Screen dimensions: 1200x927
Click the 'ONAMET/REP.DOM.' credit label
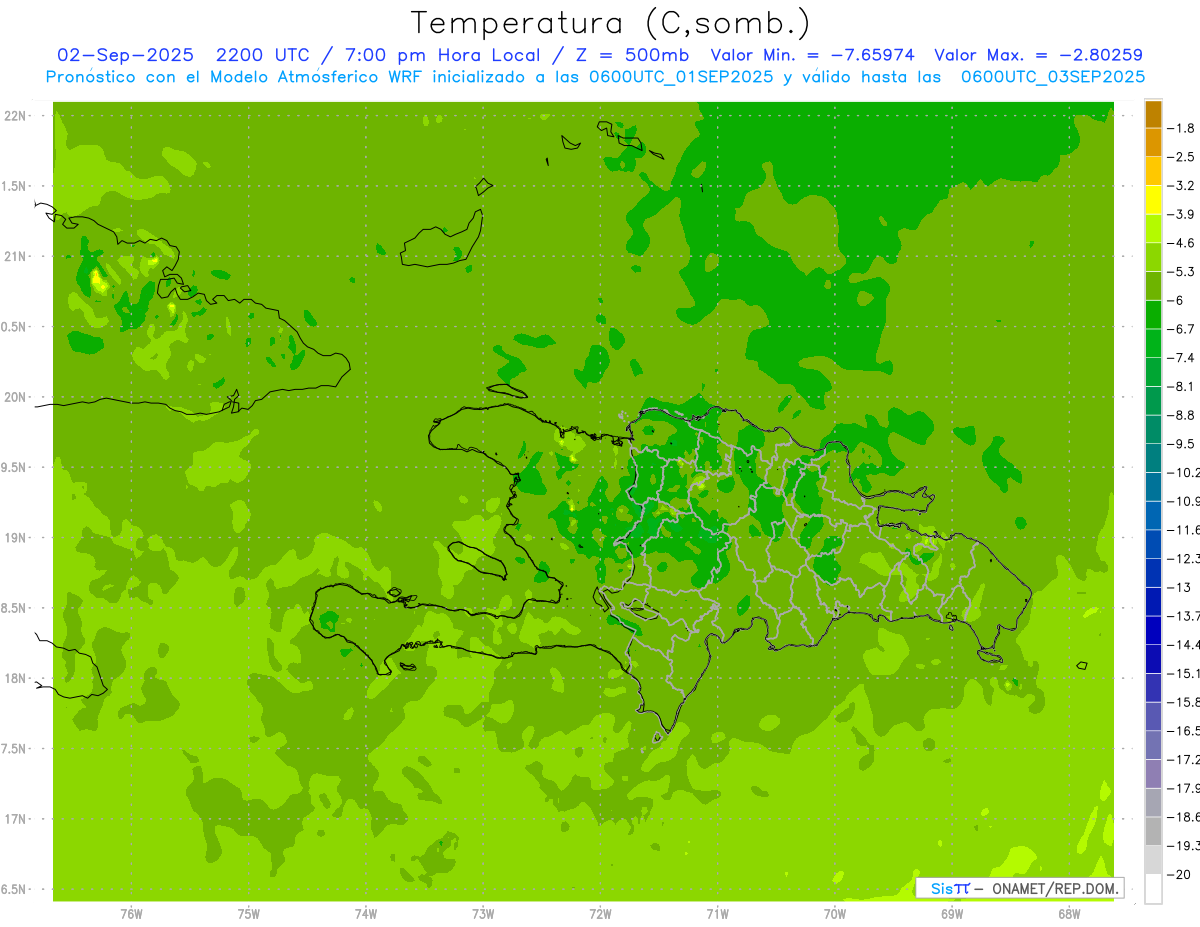click(x=1054, y=888)
